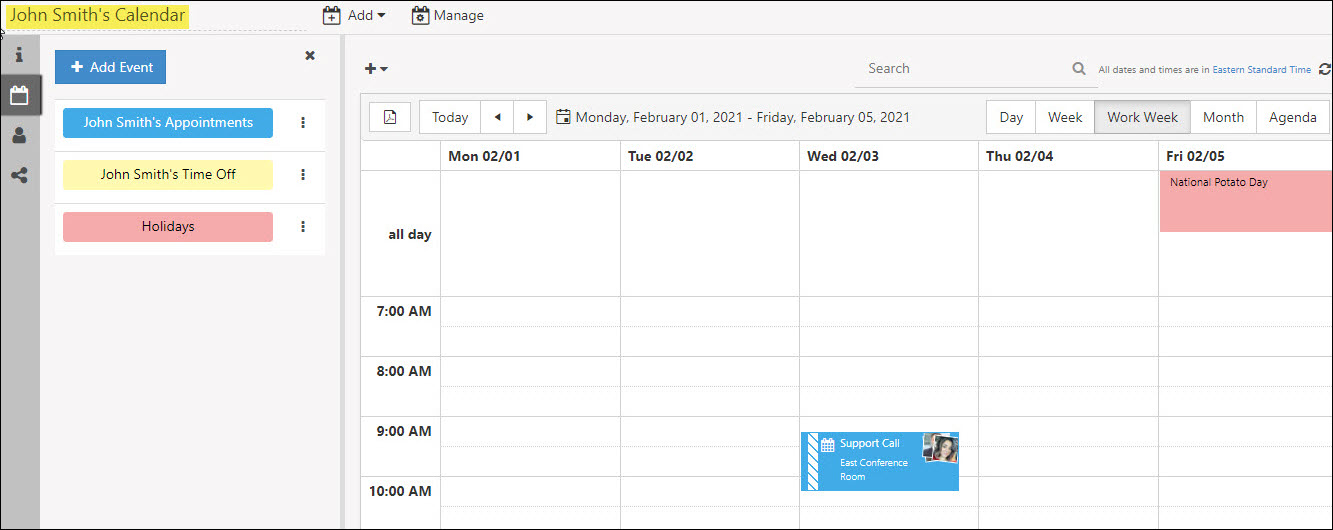Click the 10:00 AM time label

(x=400, y=491)
